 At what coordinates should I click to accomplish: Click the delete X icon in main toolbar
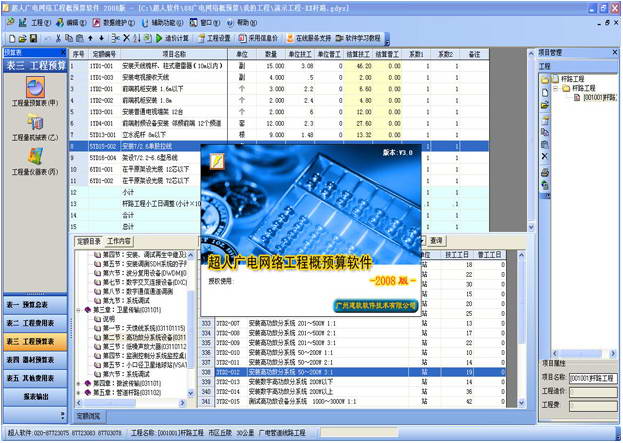pos(126,39)
